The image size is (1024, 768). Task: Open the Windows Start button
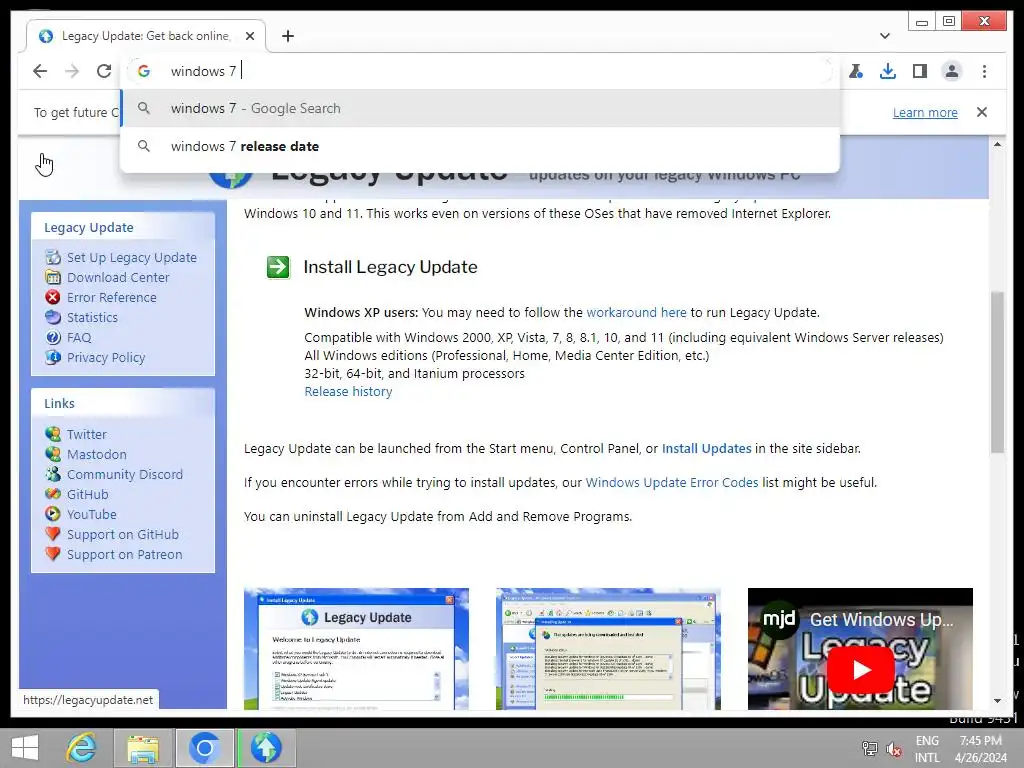25,748
